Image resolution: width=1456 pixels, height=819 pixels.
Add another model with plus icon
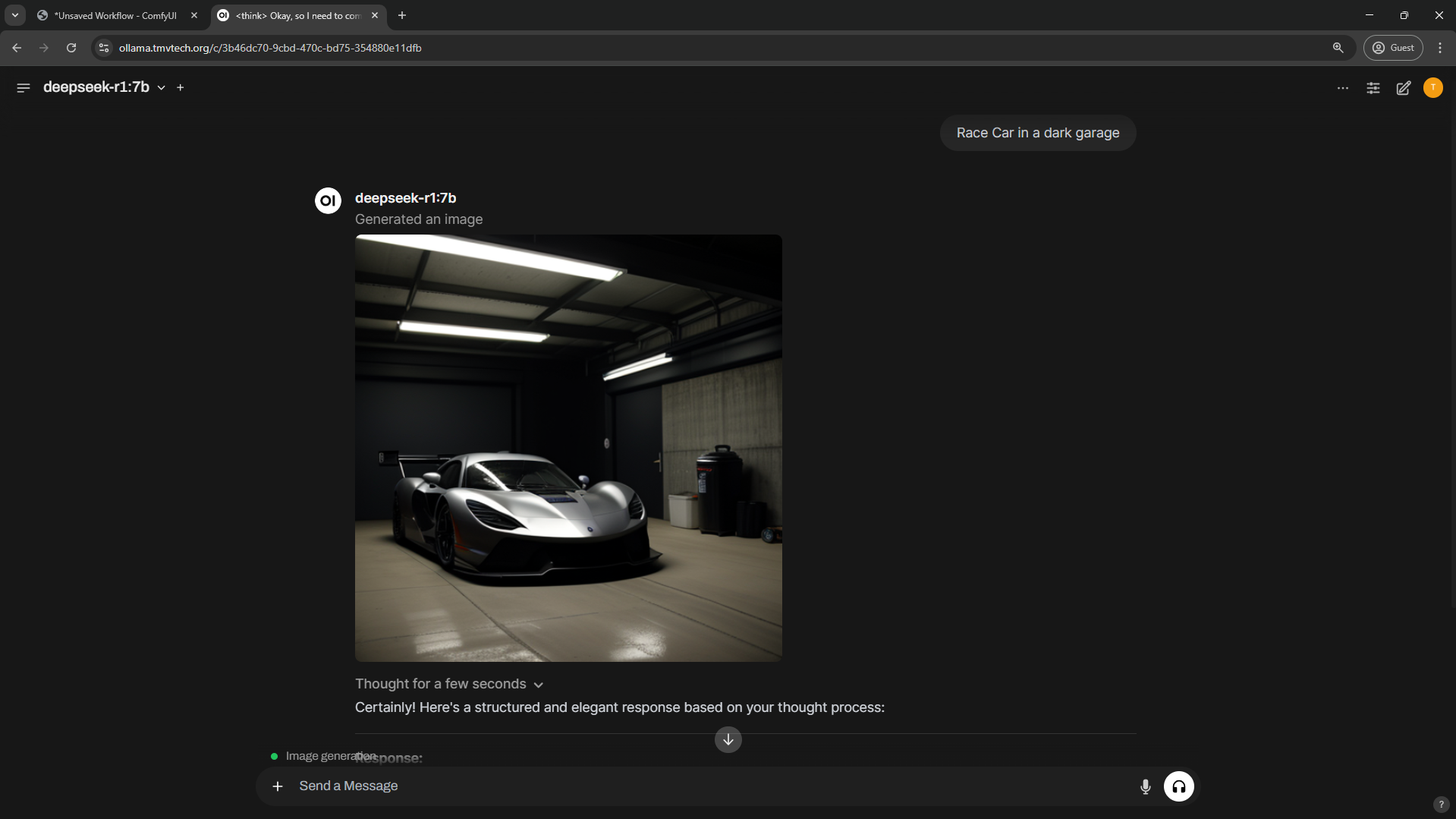tap(181, 88)
